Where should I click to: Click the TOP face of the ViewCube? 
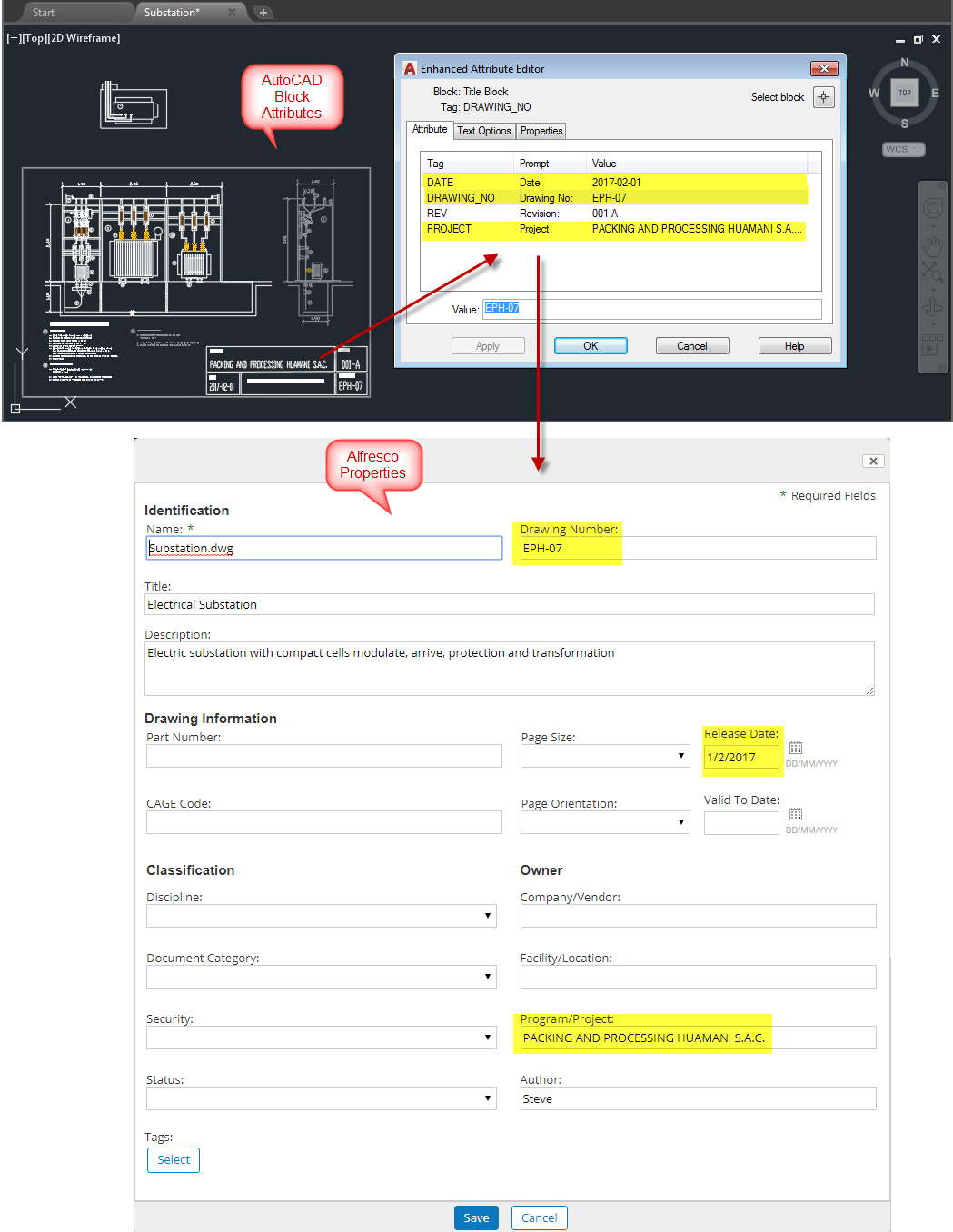(x=904, y=92)
